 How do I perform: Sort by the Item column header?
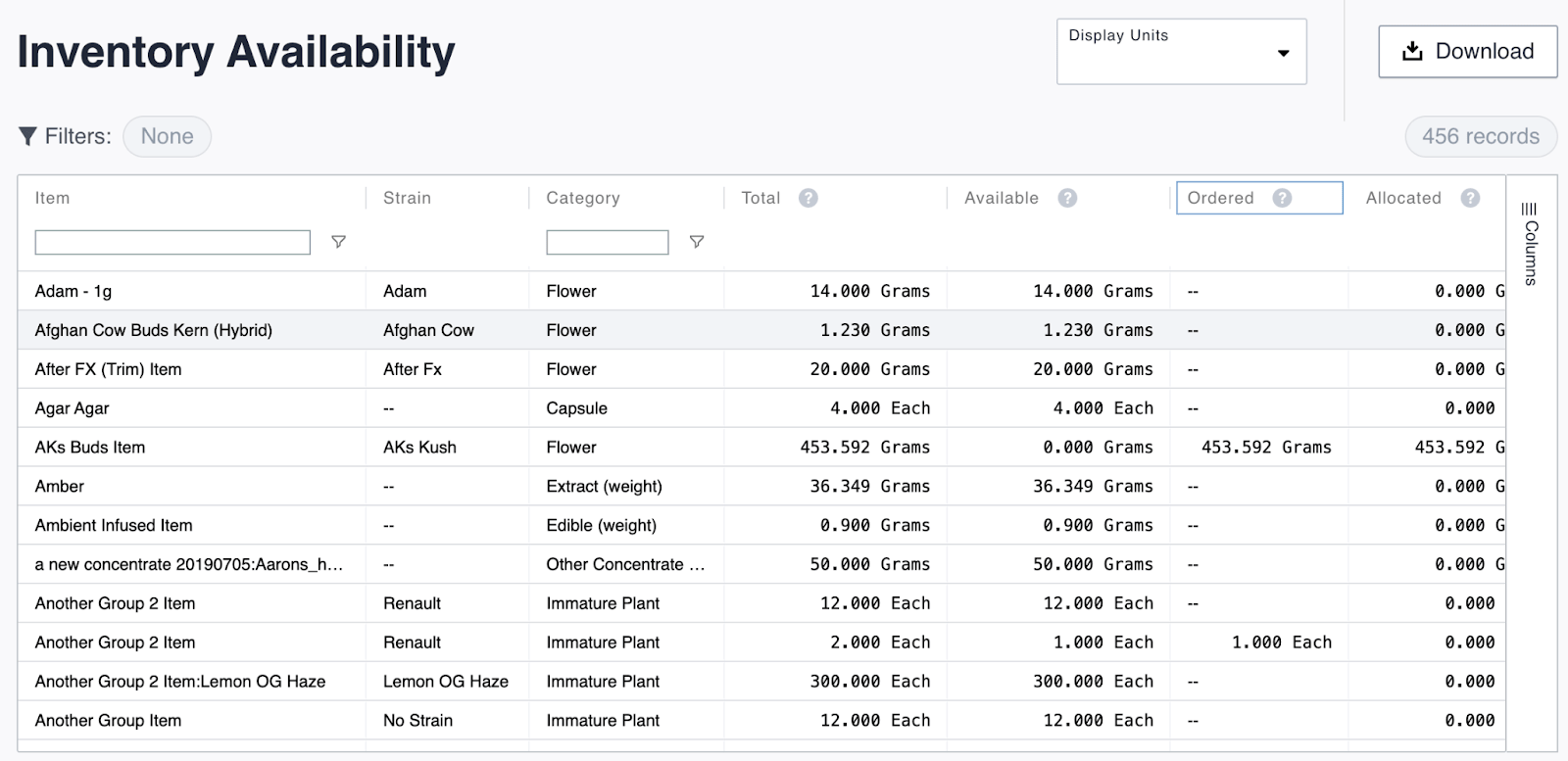pos(53,198)
